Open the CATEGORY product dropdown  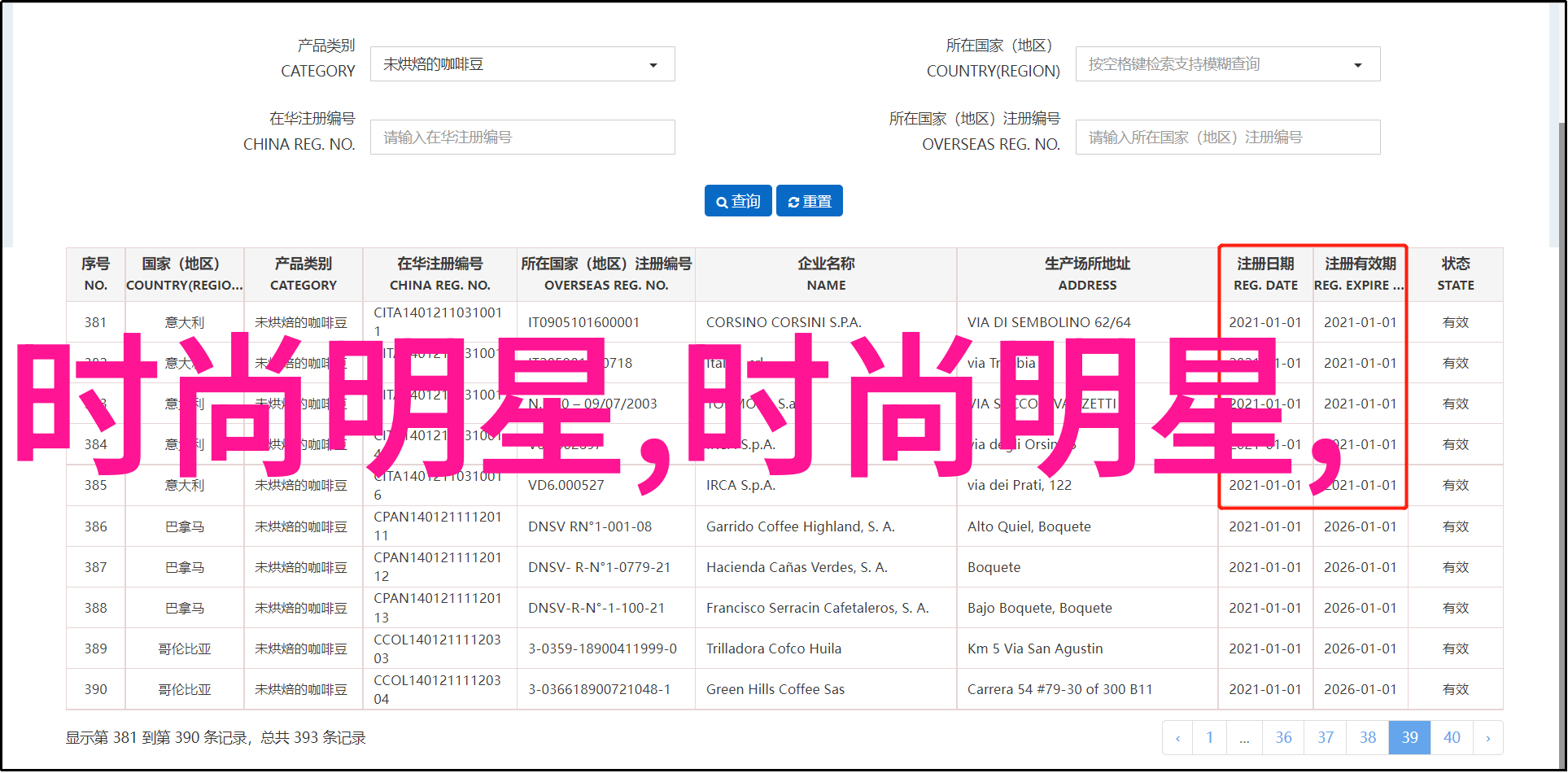pyautogui.click(x=522, y=64)
